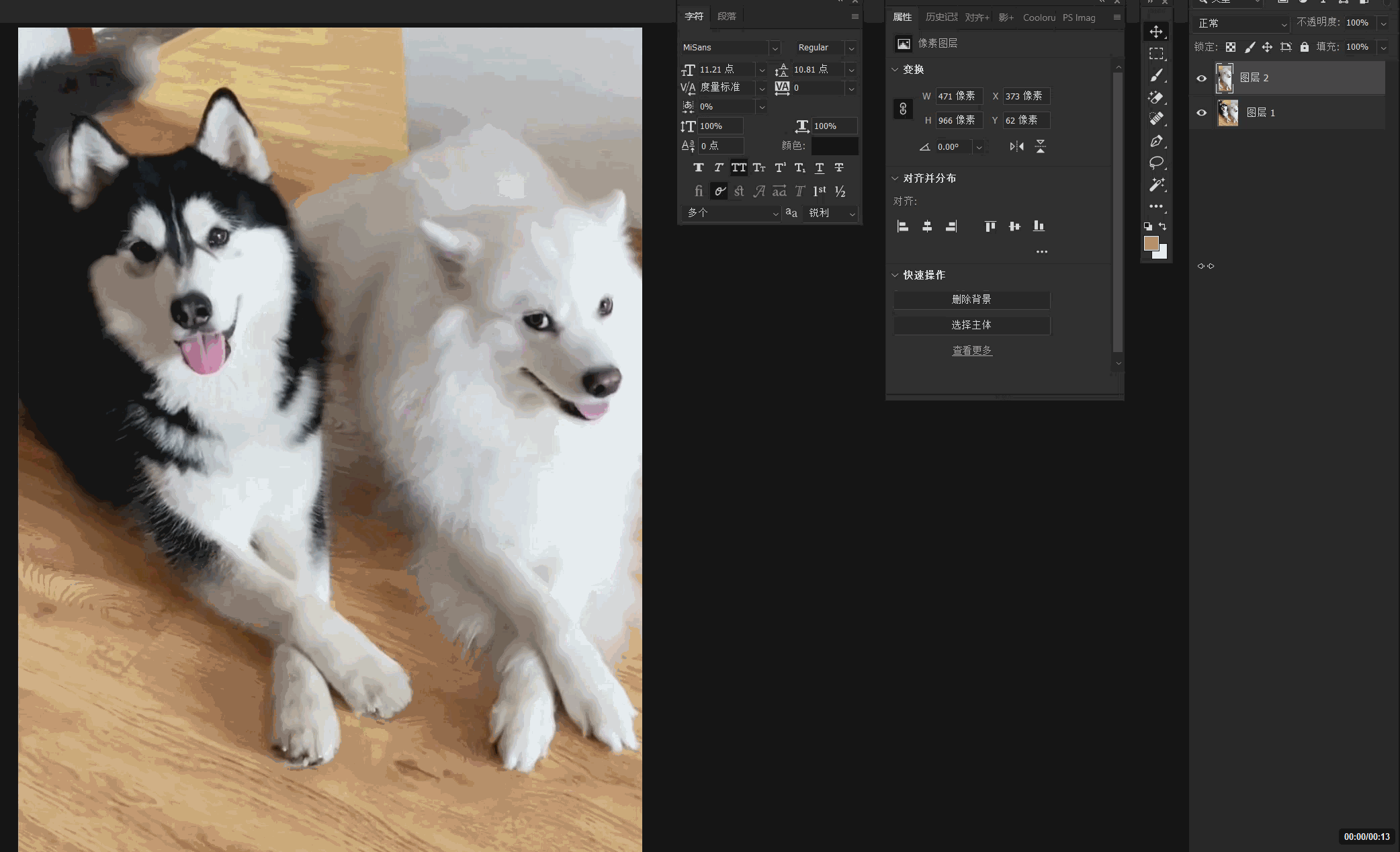Image resolution: width=1400 pixels, height=852 pixels.
Task: Toggle lock all for the layer
Action: (1304, 47)
